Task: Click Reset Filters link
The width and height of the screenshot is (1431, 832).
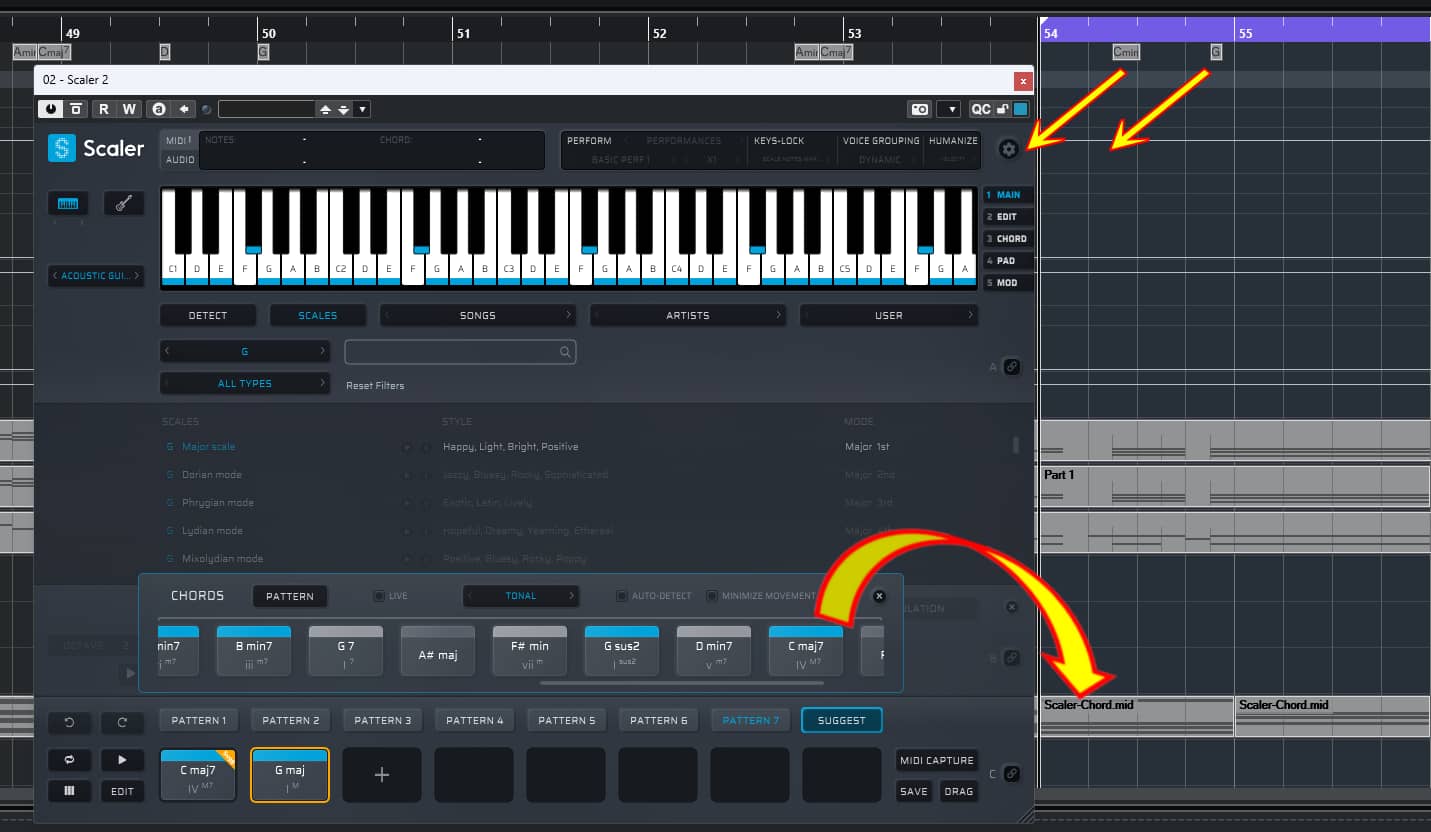Action: click(375, 385)
